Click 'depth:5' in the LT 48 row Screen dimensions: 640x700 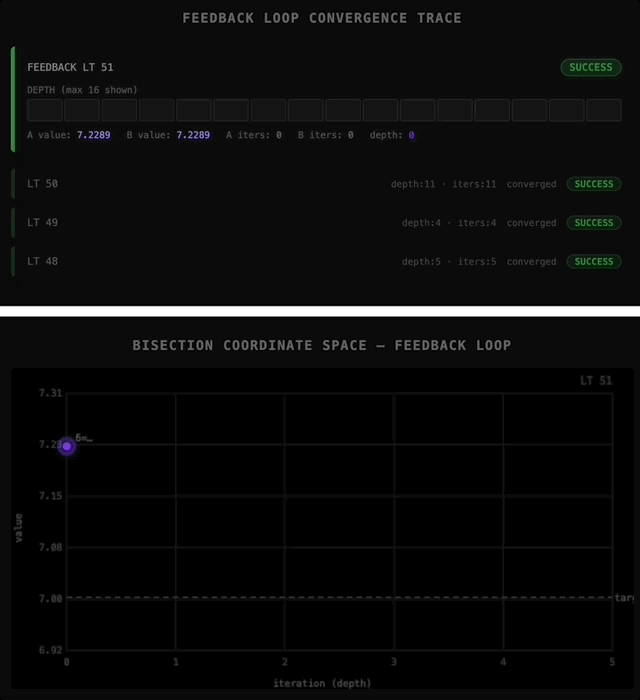[x=421, y=262]
